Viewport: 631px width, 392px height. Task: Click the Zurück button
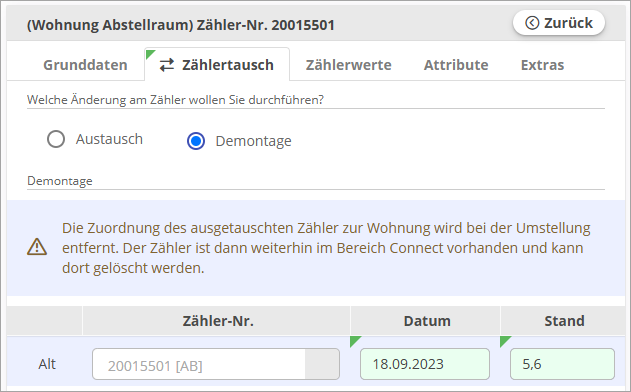pyautogui.click(x=559, y=23)
